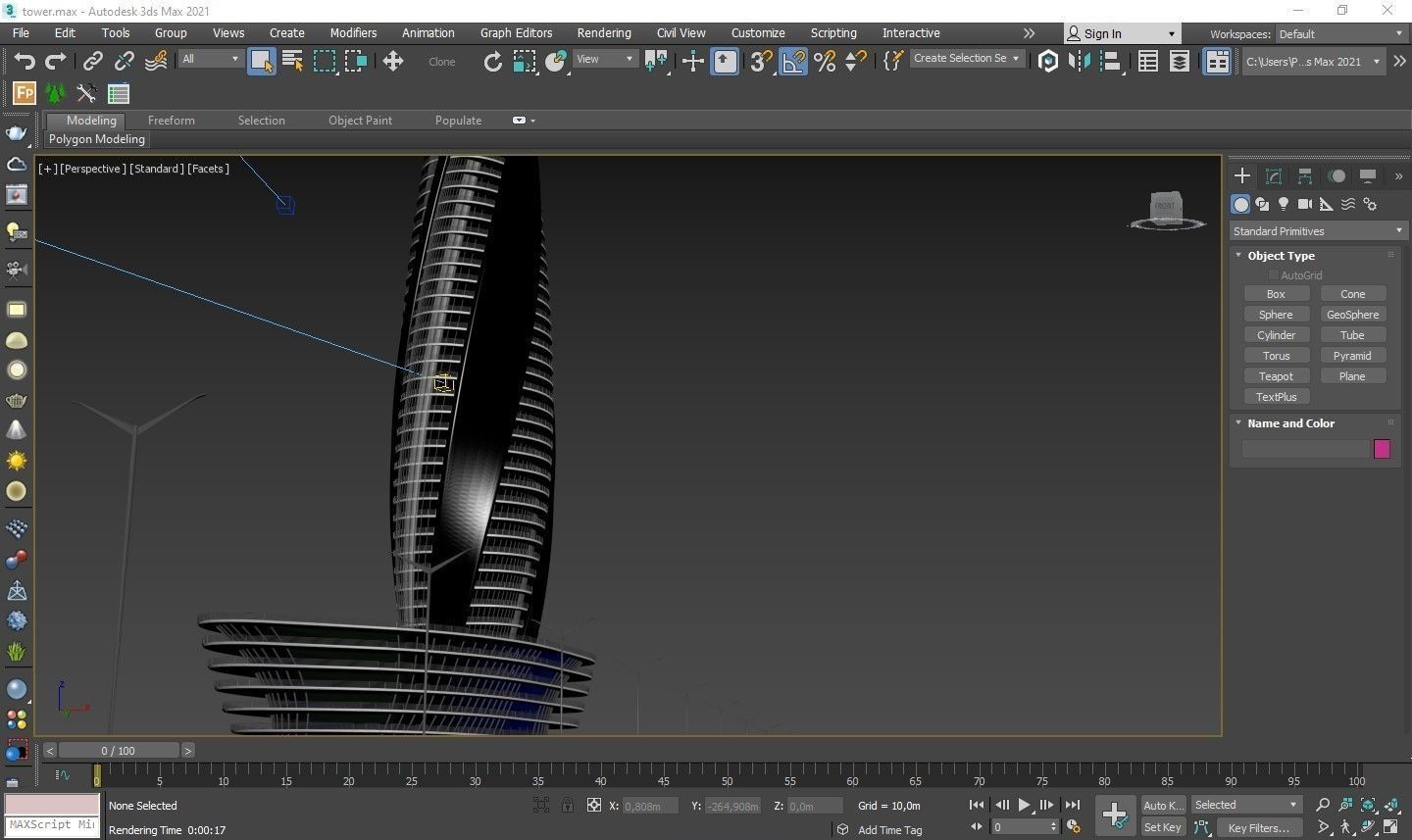The image size is (1412, 840).
Task: Open the Workspaces Default dropdown
Action: [1340, 34]
